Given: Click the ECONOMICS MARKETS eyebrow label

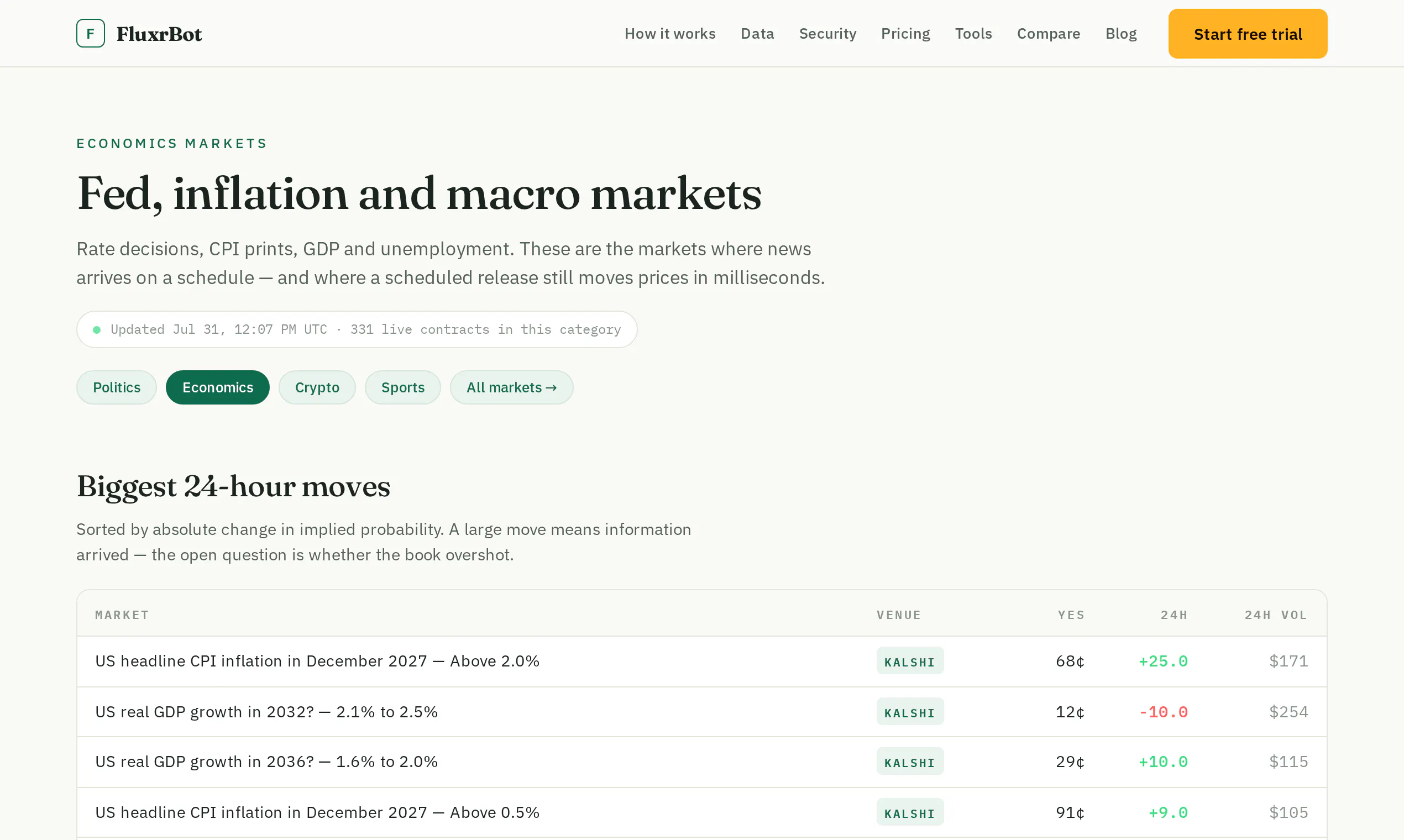Looking at the screenshot, I should pos(171,144).
